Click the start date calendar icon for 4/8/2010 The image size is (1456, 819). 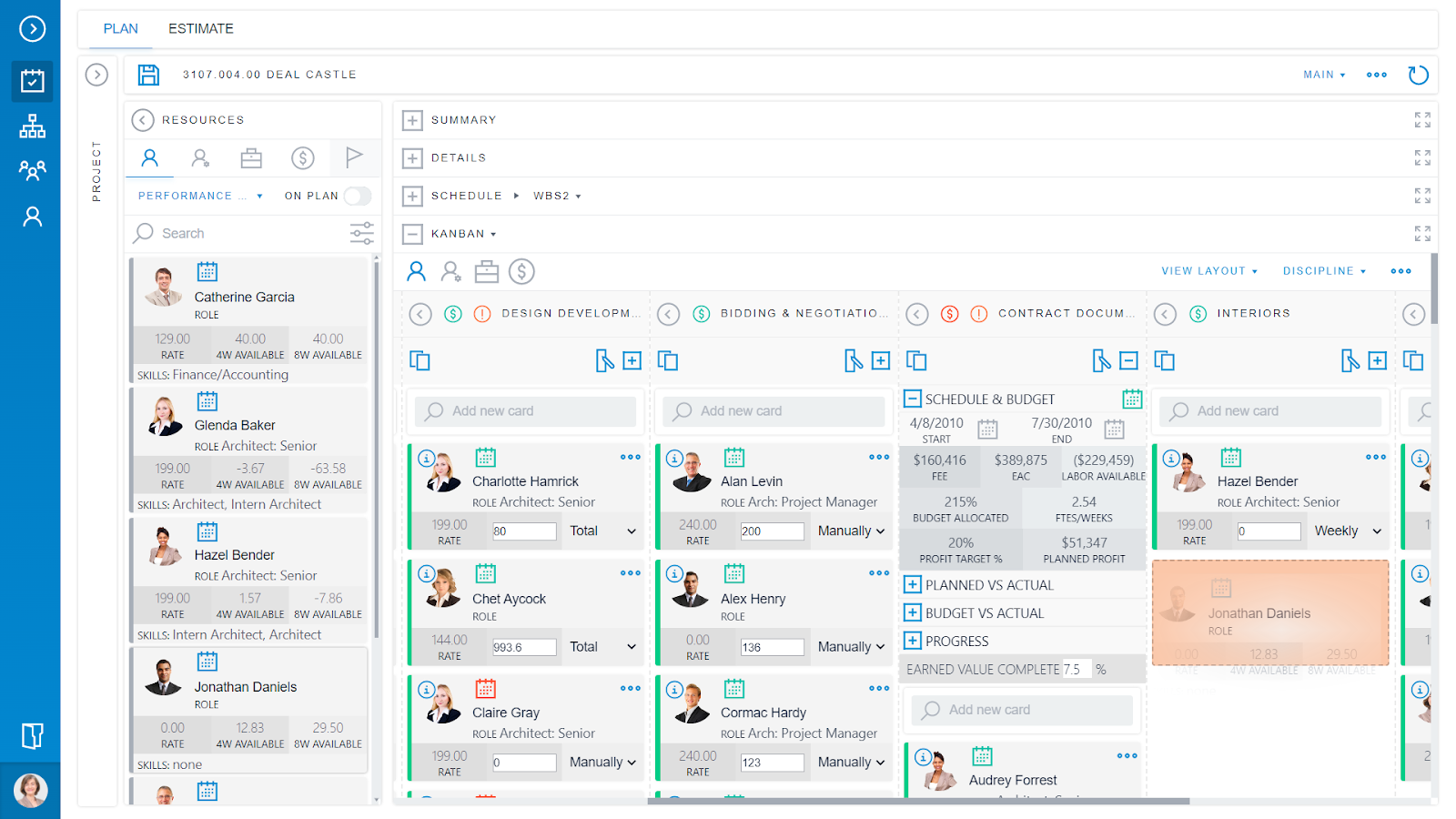[x=987, y=429]
